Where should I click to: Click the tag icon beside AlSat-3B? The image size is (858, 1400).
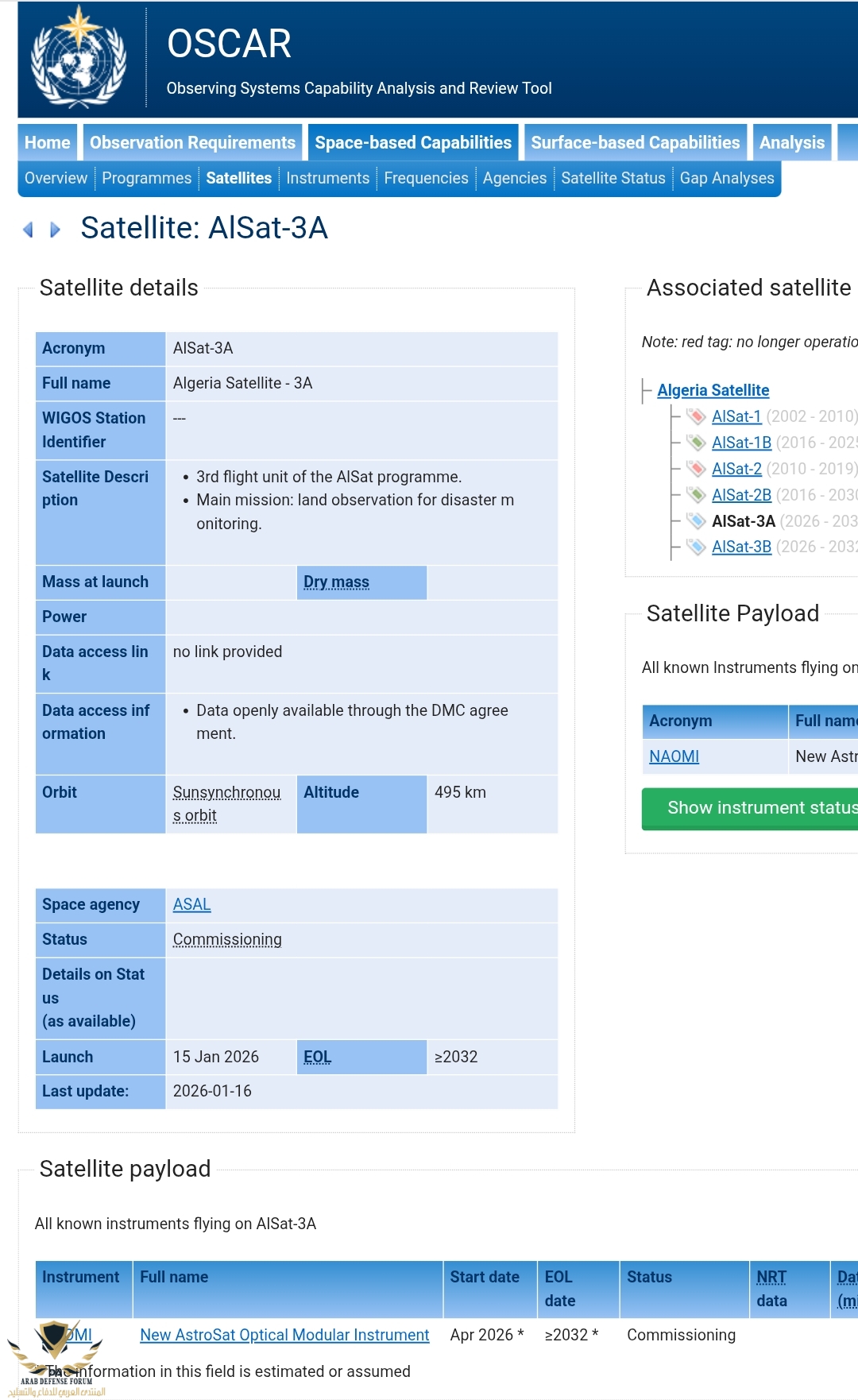(x=696, y=547)
